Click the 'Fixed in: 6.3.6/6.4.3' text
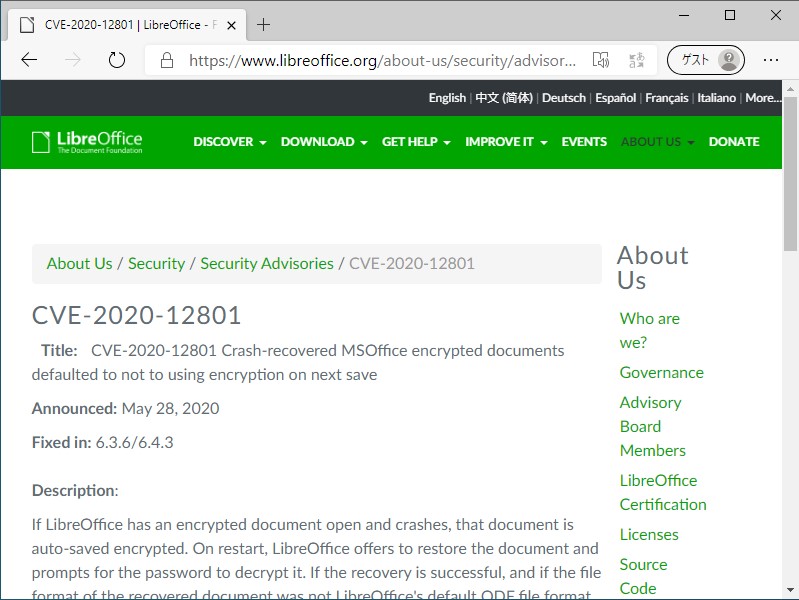 (x=102, y=442)
